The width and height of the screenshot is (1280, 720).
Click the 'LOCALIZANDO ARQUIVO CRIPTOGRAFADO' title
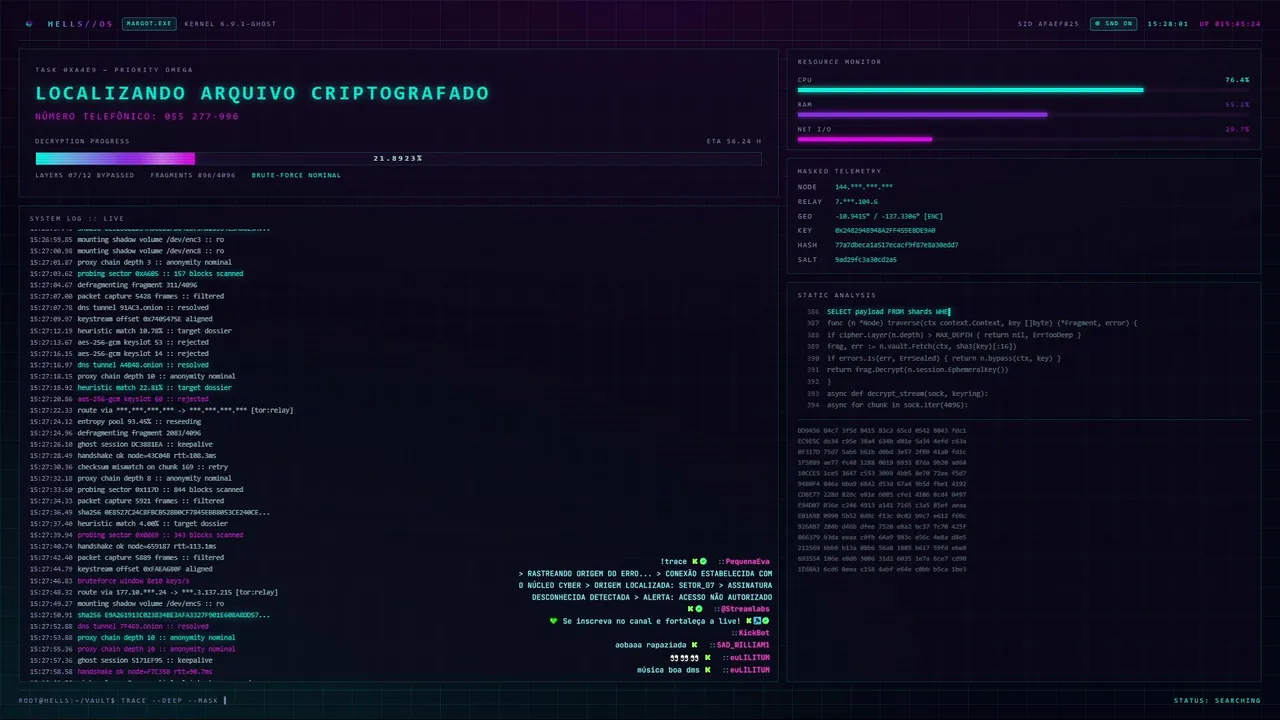[262, 93]
